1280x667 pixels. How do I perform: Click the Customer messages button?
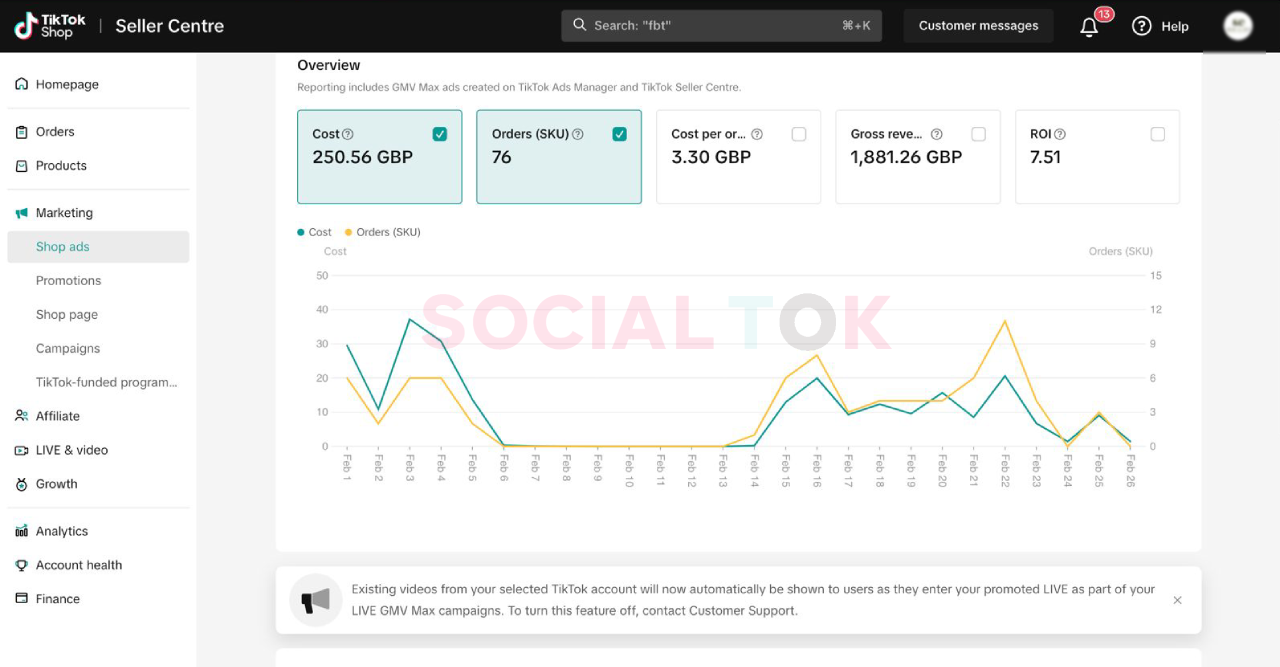click(978, 26)
